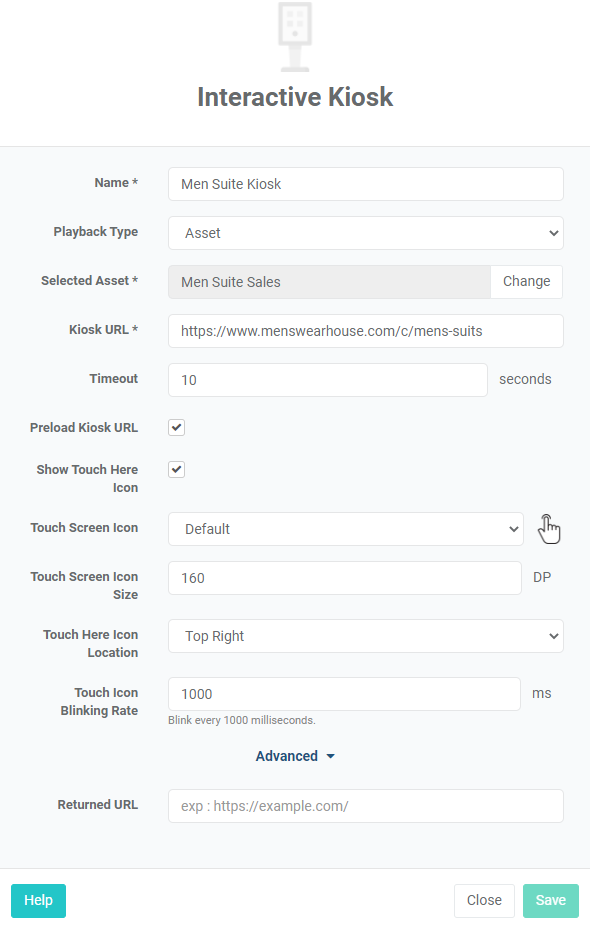Viewport: 590px width, 933px height.
Task: Open the Touch Screen Icon dropdown
Action: pyautogui.click(x=346, y=529)
